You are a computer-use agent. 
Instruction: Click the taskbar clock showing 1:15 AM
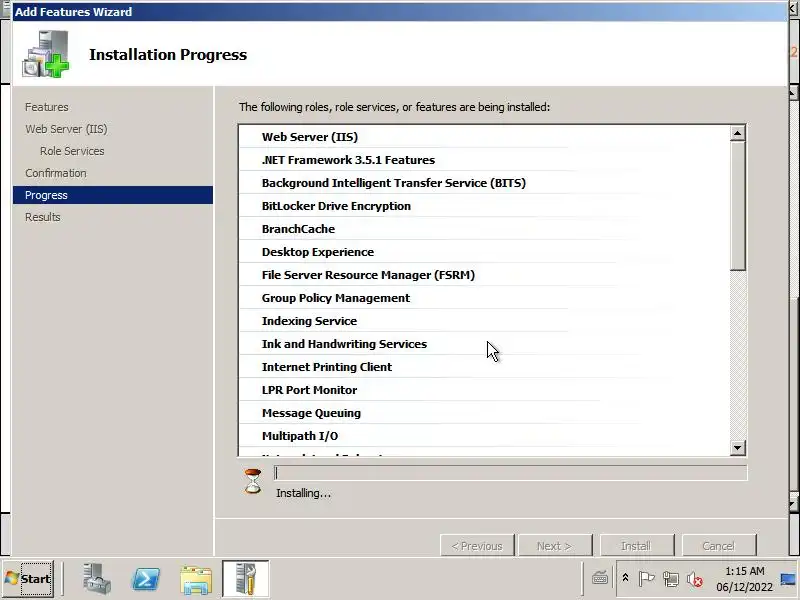click(x=744, y=579)
